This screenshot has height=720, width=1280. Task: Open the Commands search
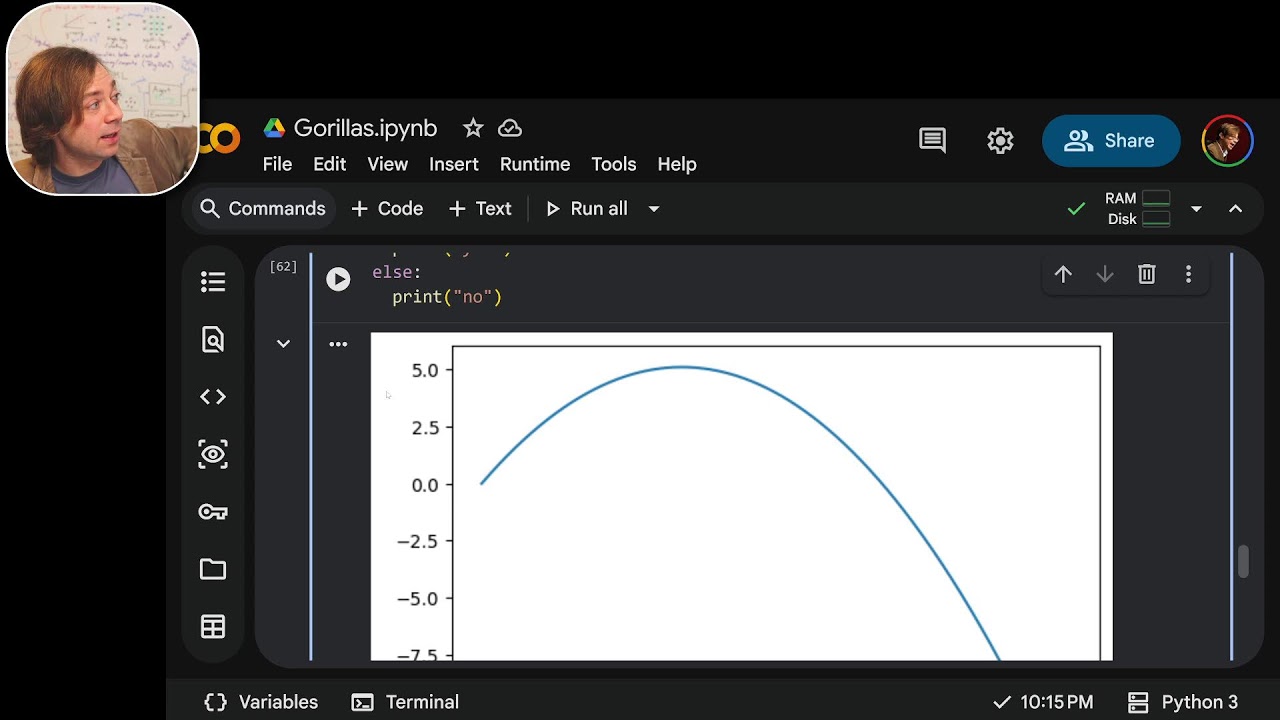coord(263,208)
